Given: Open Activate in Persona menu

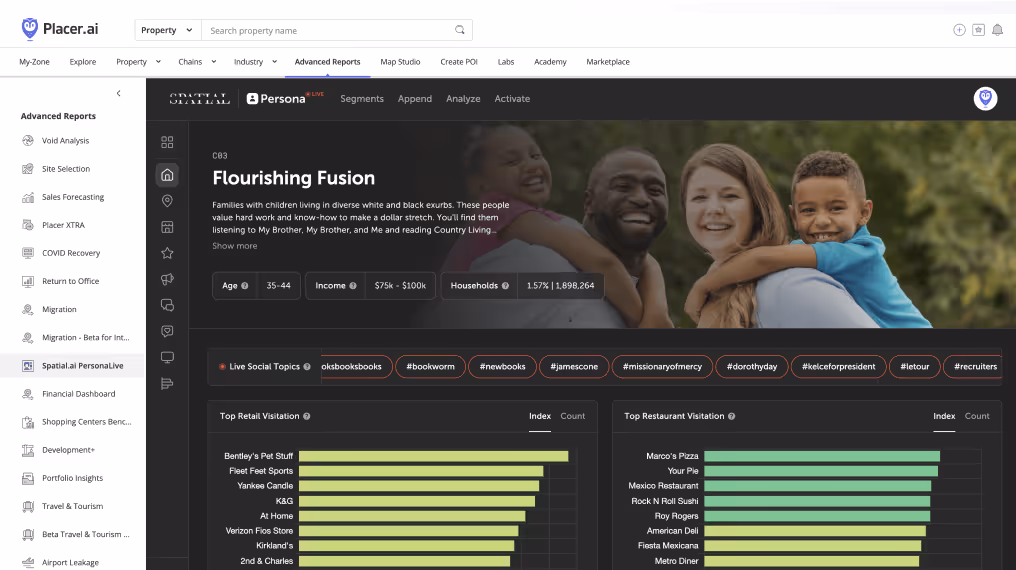Looking at the screenshot, I should click(x=512, y=98).
